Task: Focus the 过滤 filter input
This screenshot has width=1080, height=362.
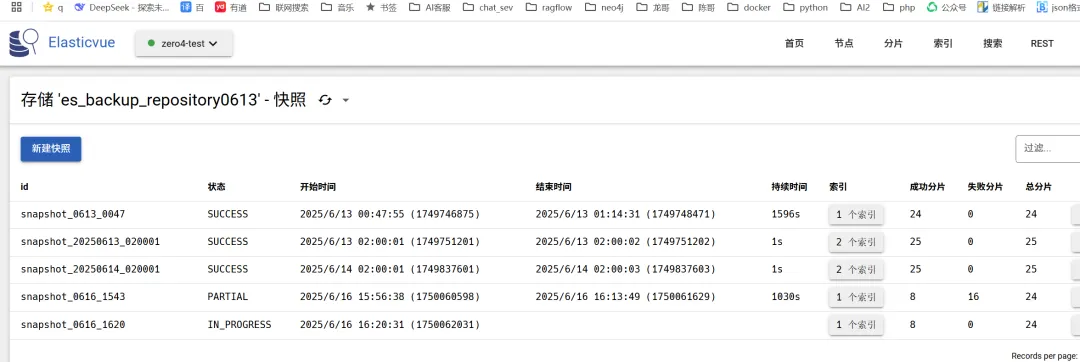Action: click(x=1048, y=149)
